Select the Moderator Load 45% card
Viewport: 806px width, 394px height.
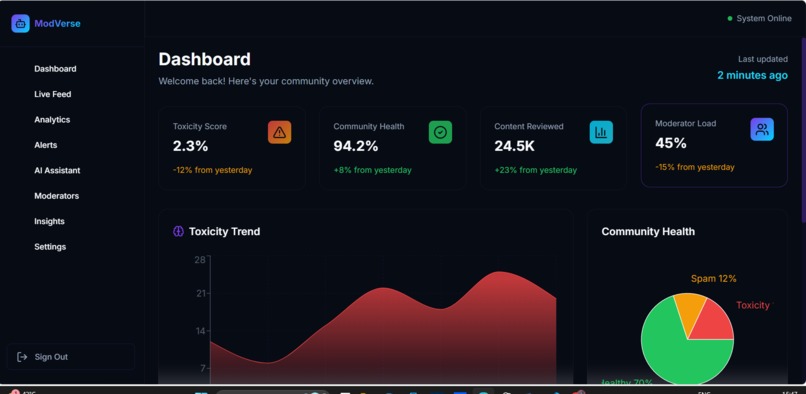click(x=714, y=146)
